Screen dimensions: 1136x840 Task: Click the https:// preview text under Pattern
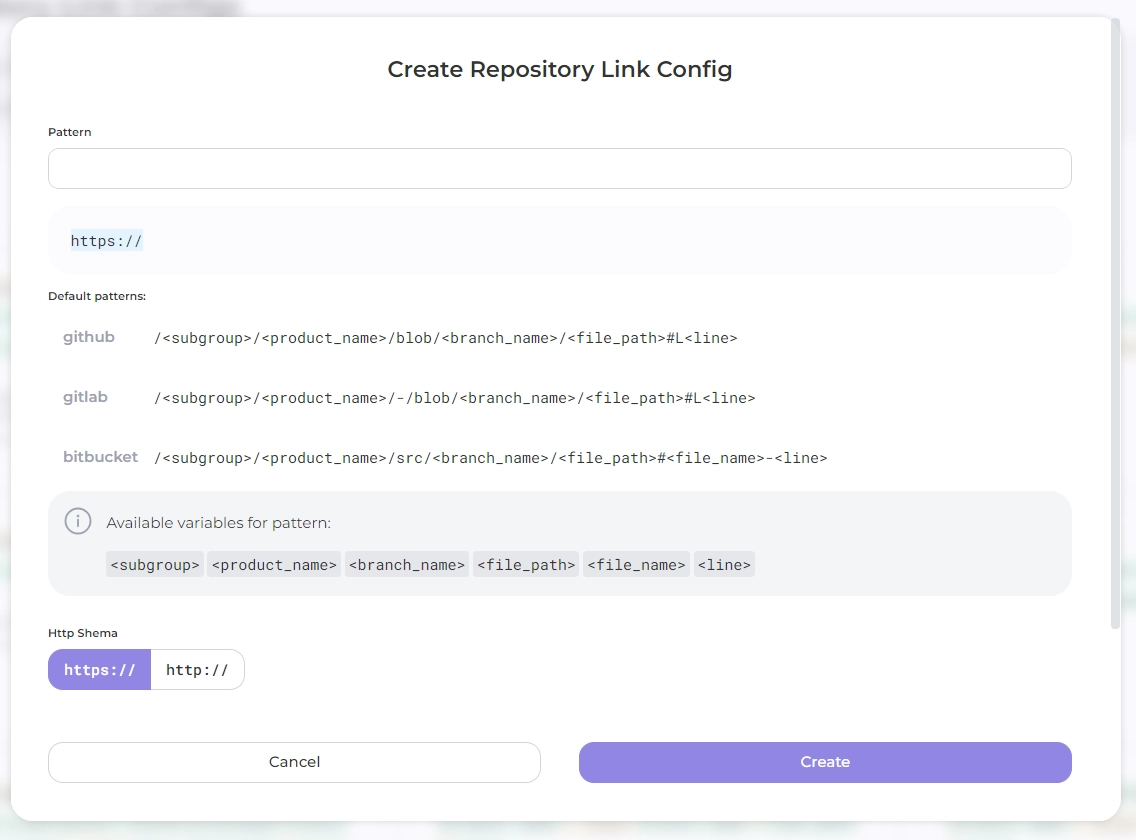click(107, 241)
